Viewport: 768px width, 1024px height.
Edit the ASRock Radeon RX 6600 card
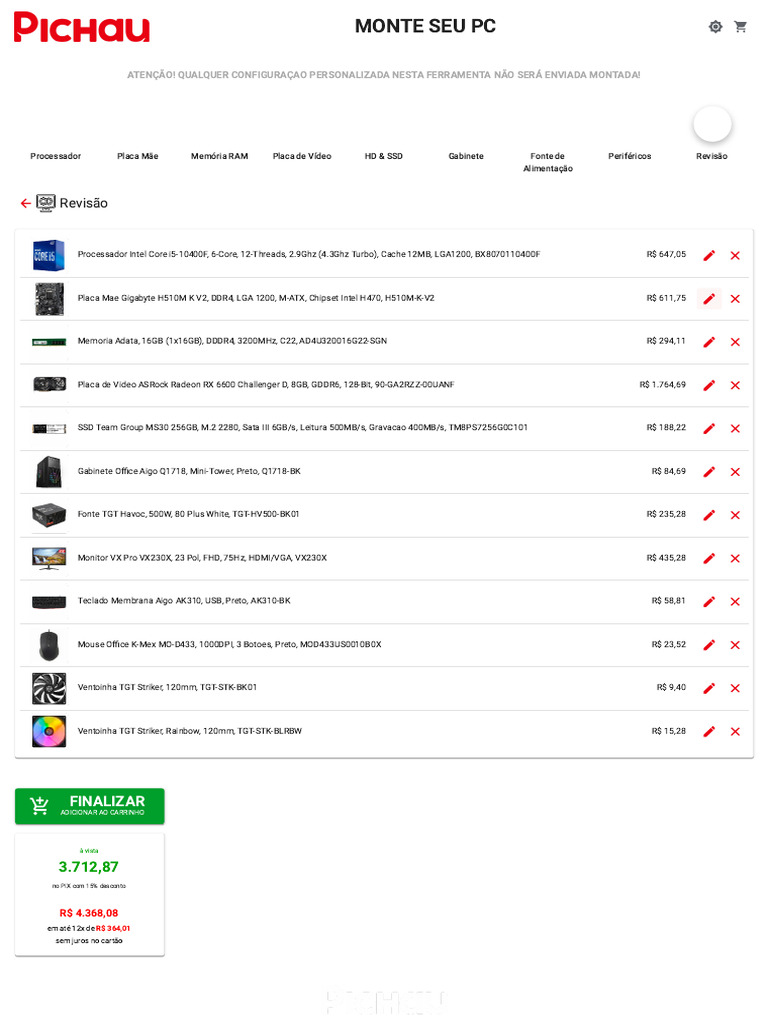(x=709, y=385)
